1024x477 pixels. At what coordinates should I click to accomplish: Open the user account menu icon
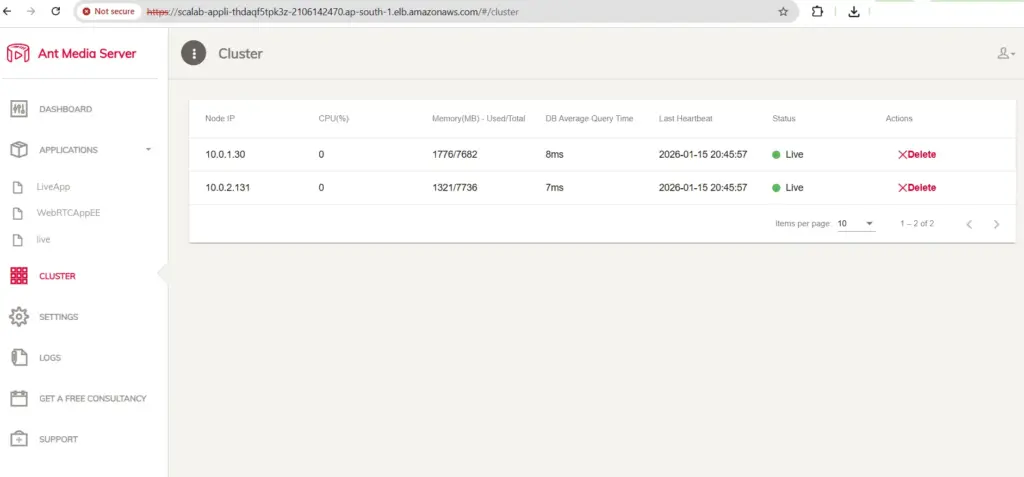click(x=1005, y=54)
